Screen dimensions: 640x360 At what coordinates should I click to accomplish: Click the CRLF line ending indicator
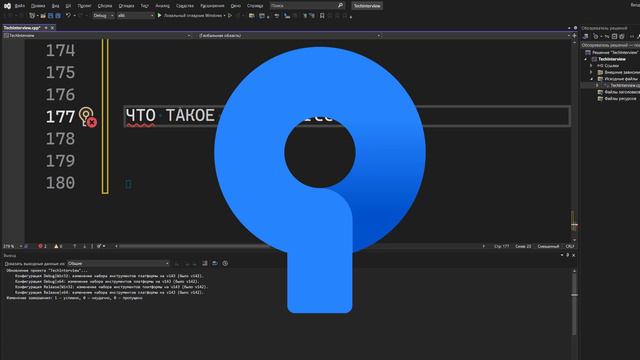[x=570, y=246]
